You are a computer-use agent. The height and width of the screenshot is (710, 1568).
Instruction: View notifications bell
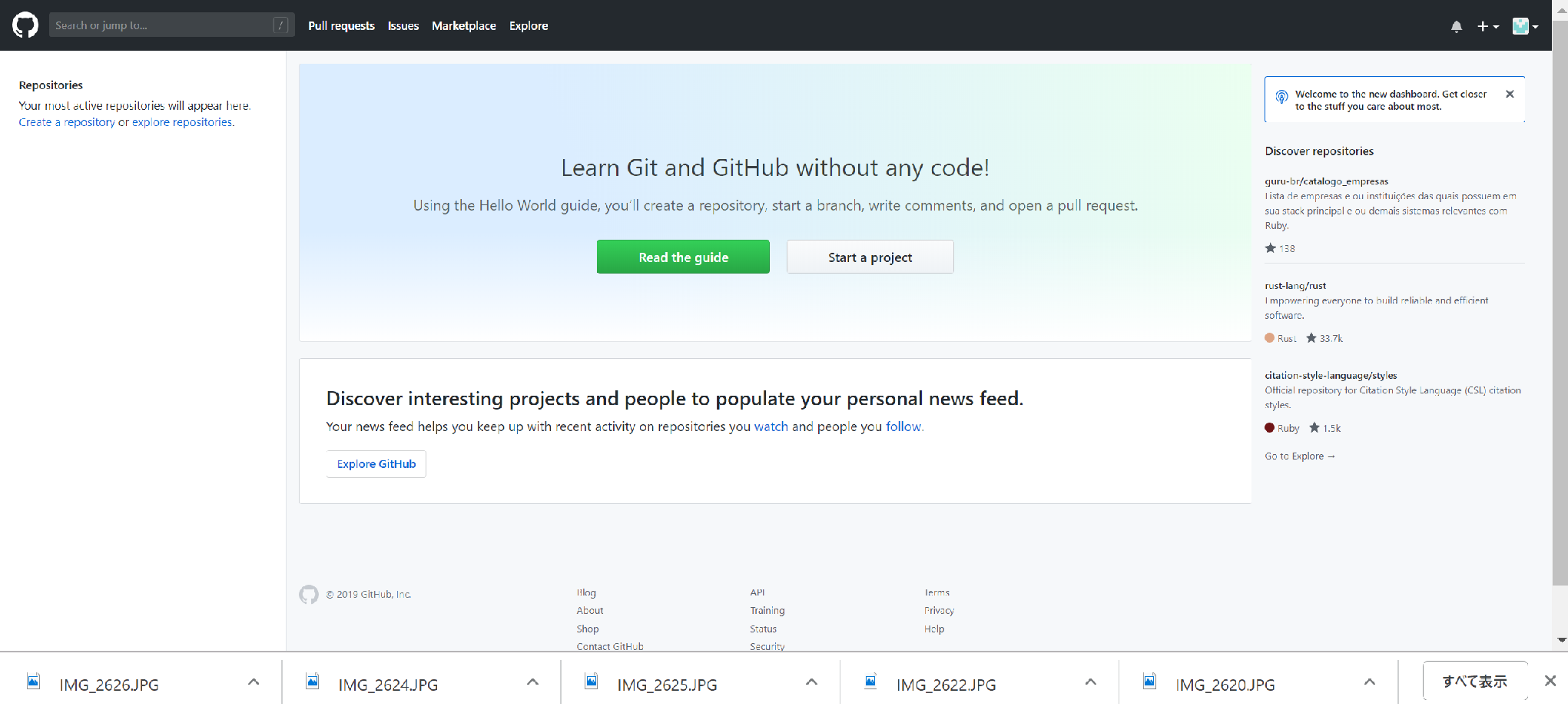[1456, 26]
